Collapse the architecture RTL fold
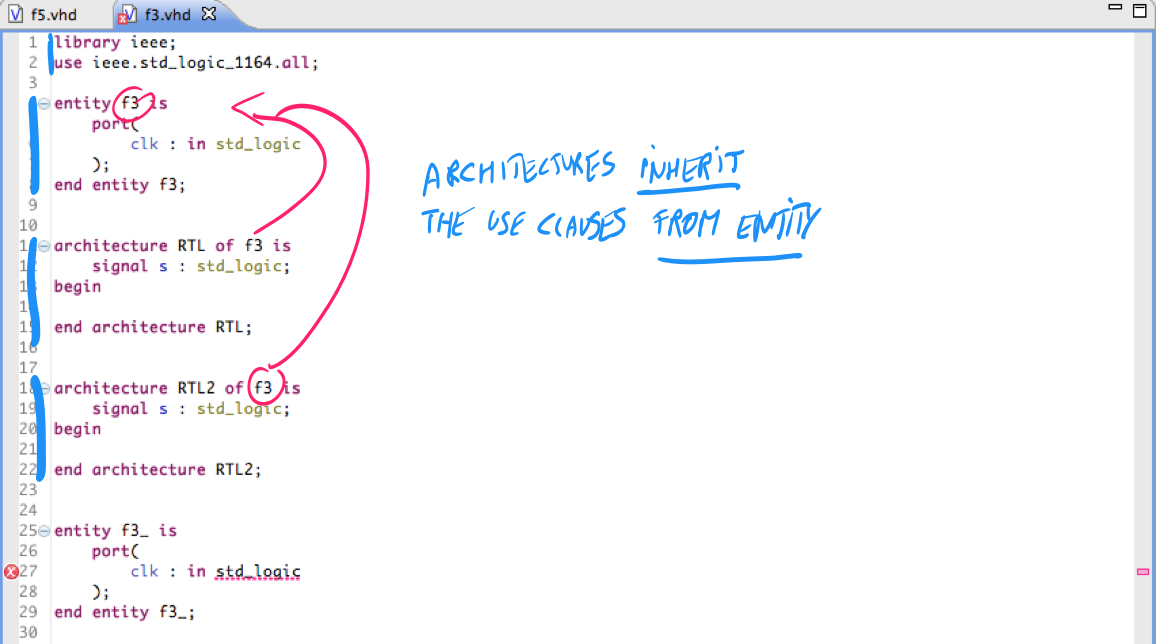The height and width of the screenshot is (644, 1156). pos(44,246)
